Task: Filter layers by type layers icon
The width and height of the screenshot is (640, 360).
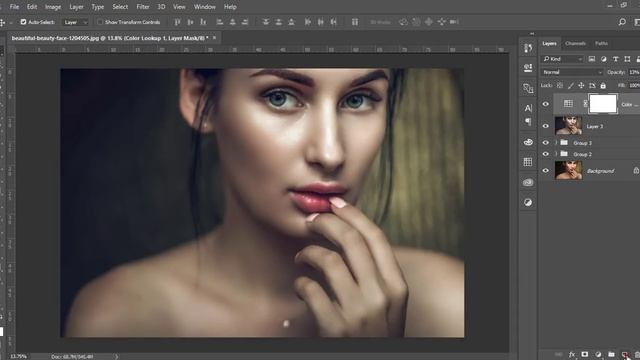Action: coord(616,59)
